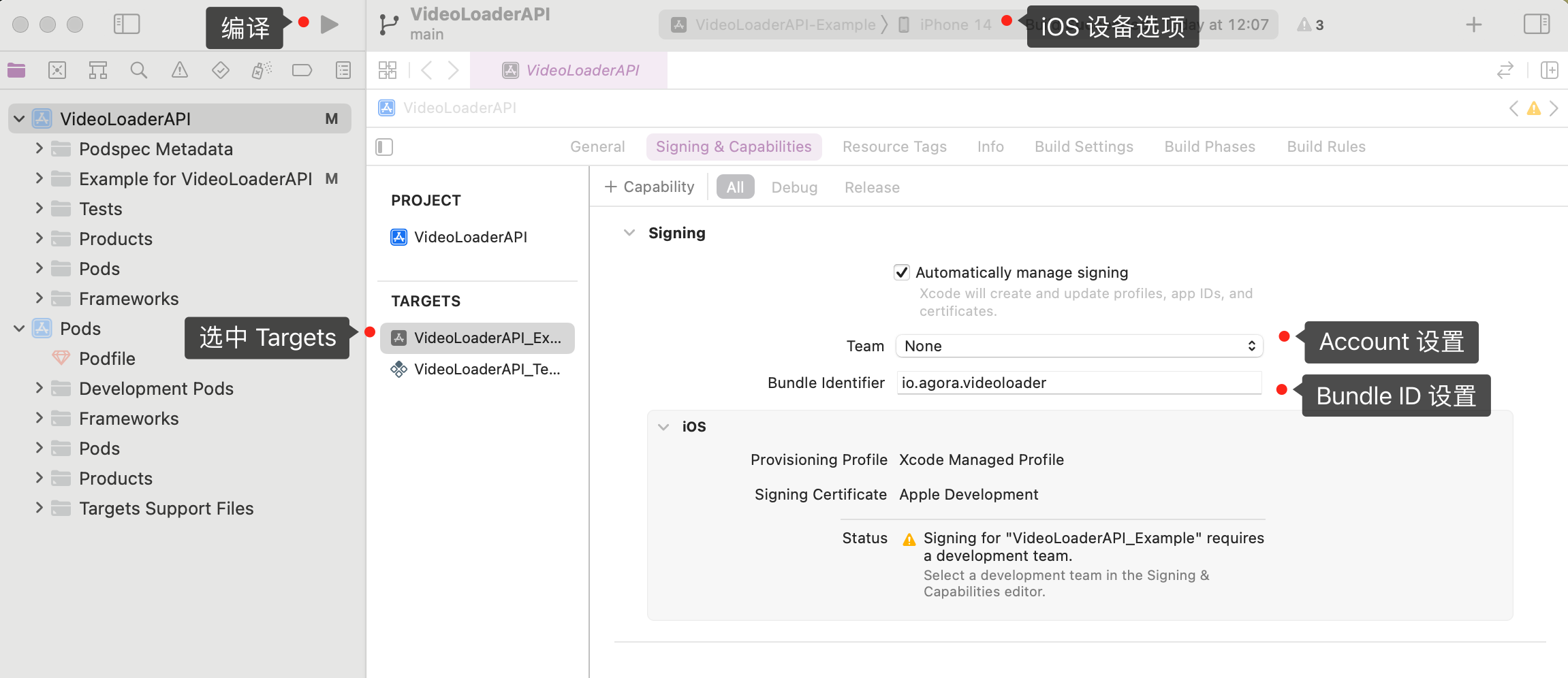This screenshot has height=678, width=1568.
Task: Open the issue navigator warning icon
Action: (180, 70)
